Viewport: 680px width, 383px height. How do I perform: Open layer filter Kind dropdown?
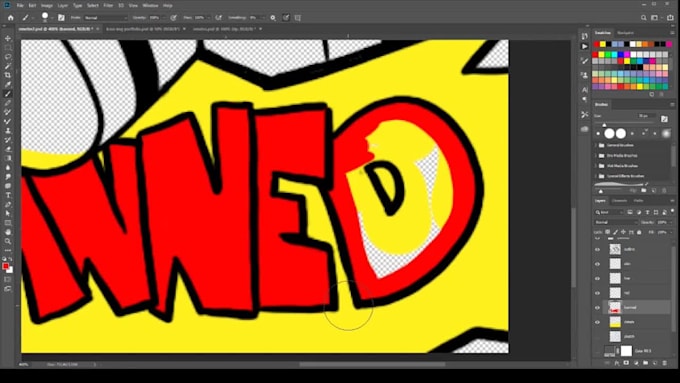click(609, 212)
